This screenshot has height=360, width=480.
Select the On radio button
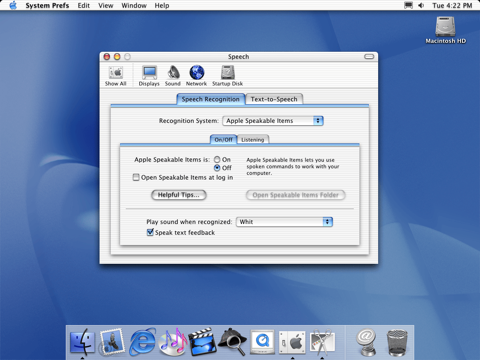click(x=217, y=160)
